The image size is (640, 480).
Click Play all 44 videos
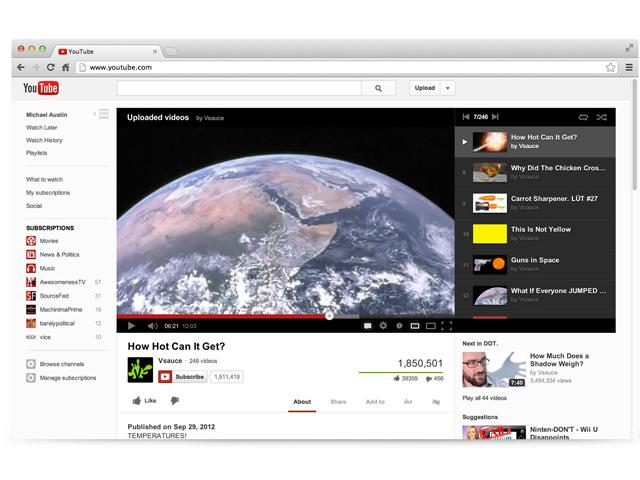click(x=484, y=398)
